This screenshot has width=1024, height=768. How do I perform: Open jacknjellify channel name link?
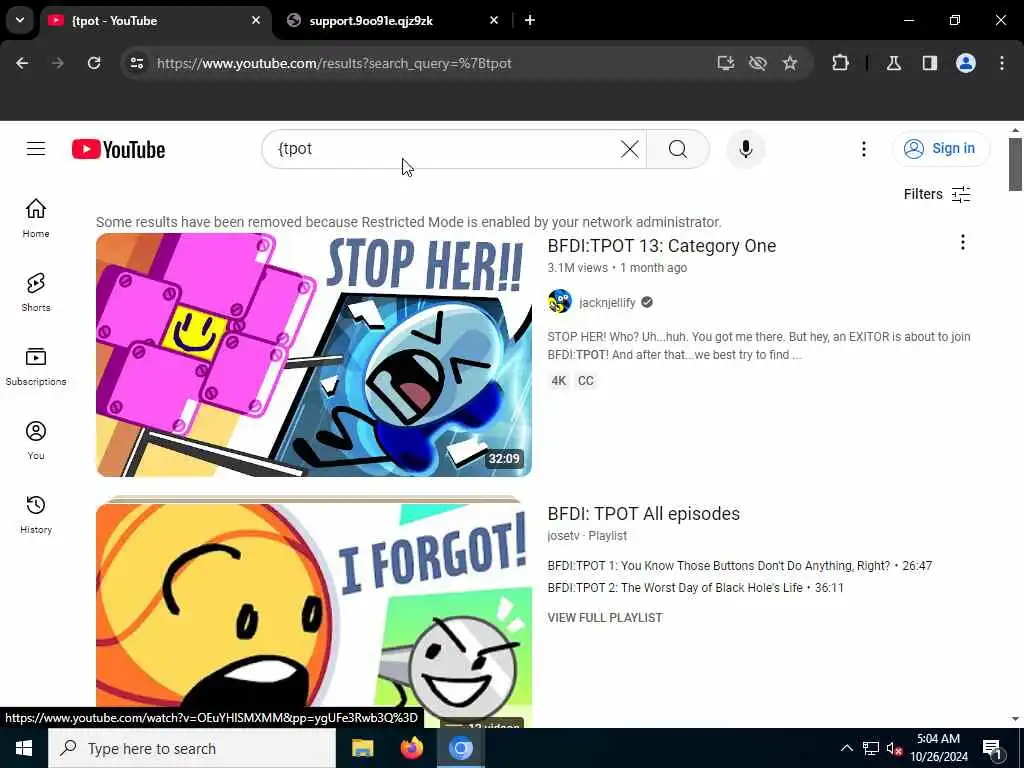pyautogui.click(x=607, y=302)
